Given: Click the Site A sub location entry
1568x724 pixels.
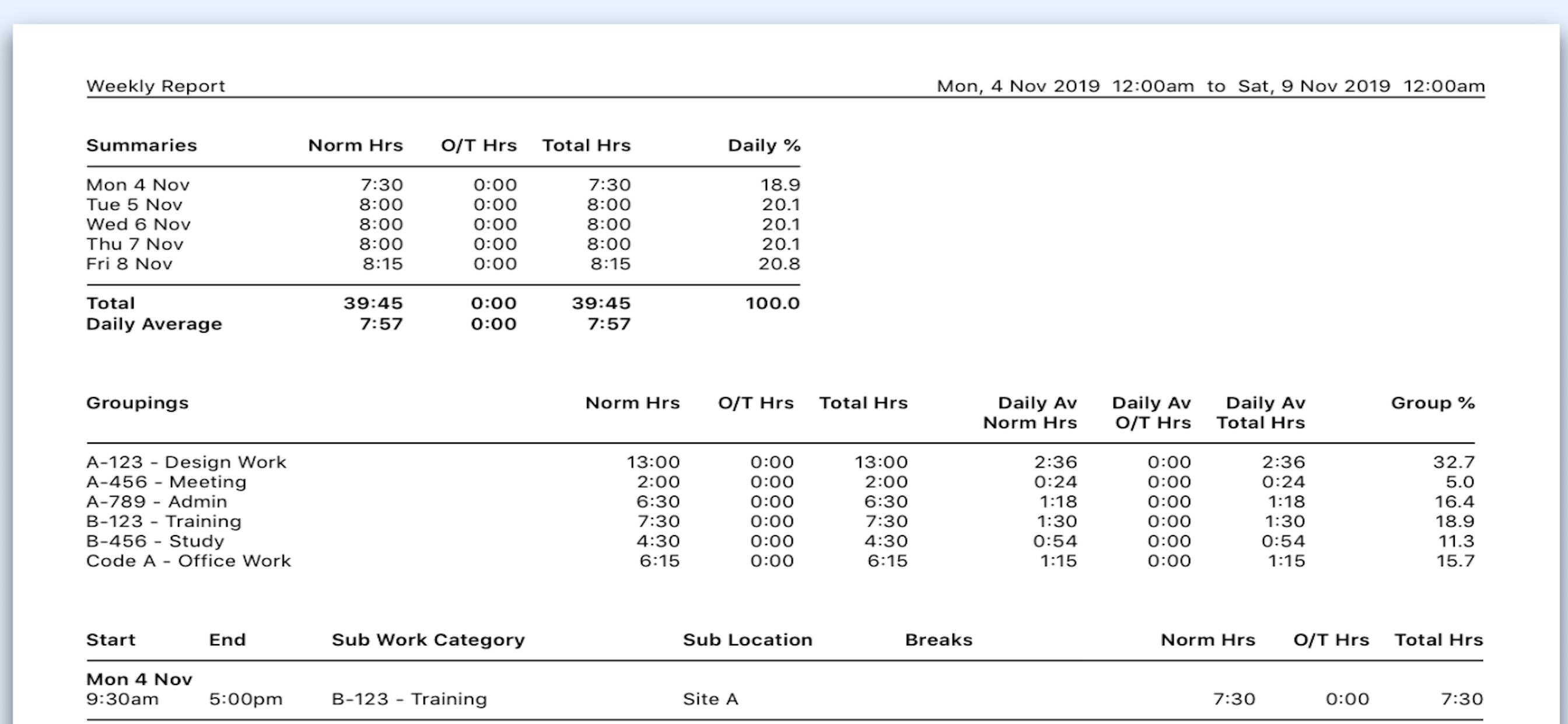Looking at the screenshot, I should pyautogui.click(x=710, y=699).
